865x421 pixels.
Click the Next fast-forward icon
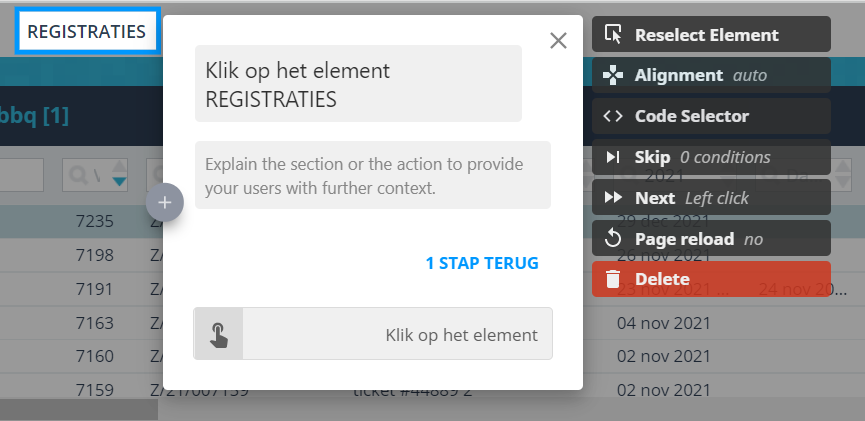(613, 198)
